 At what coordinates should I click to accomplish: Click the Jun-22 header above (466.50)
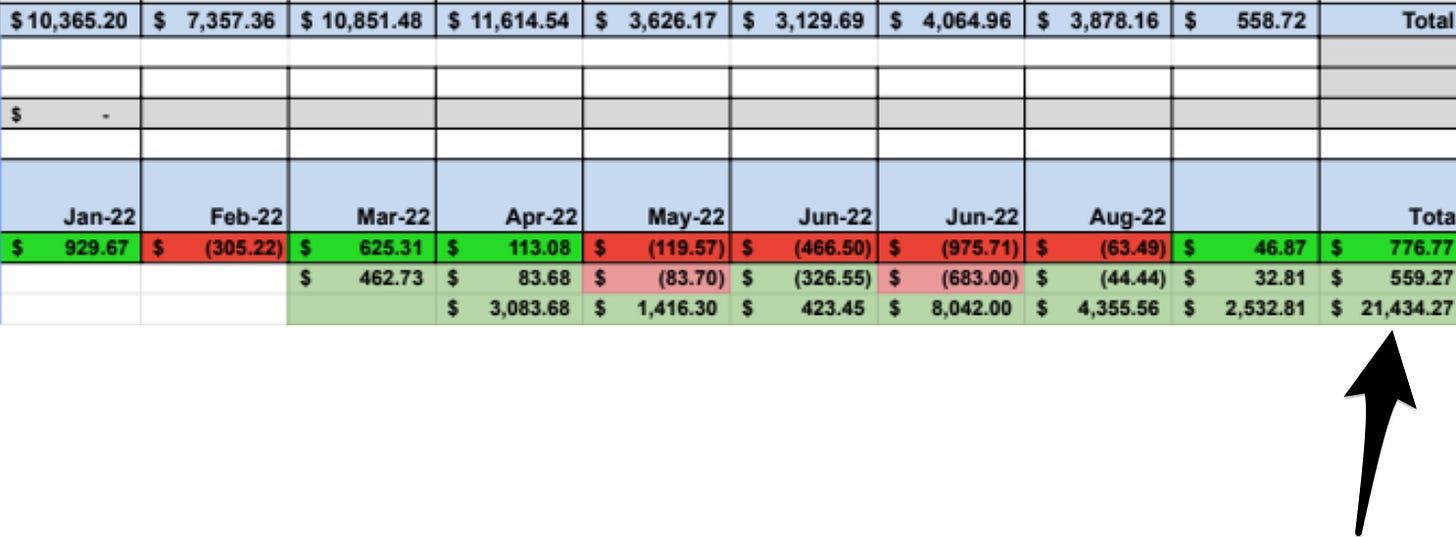(x=804, y=196)
